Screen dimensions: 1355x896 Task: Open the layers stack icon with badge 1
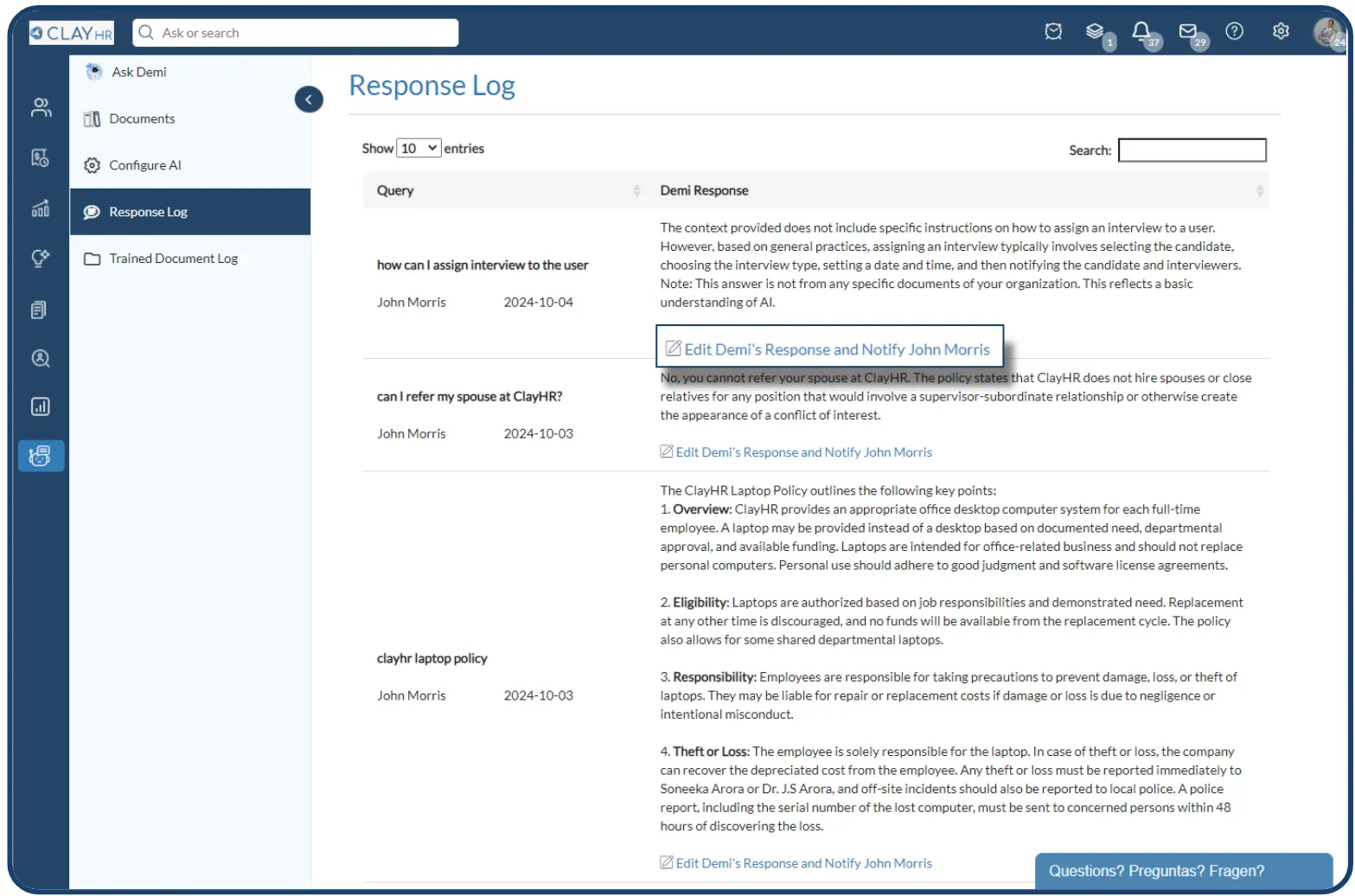tap(1096, 32)
